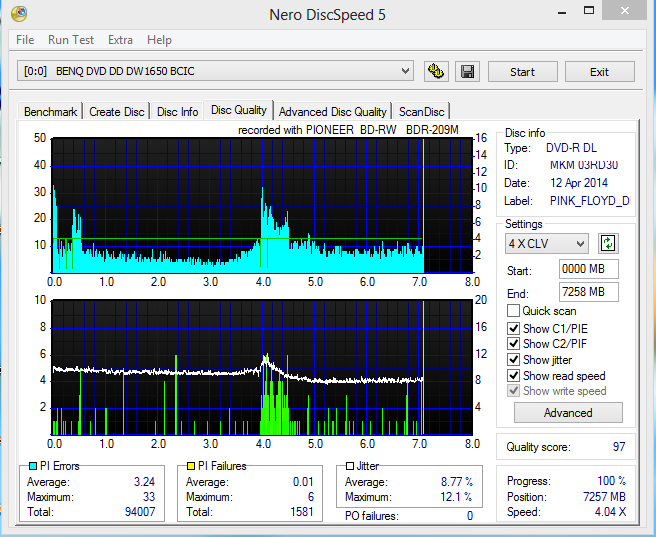Minimize the Nero DiscSpeed window
This screenshot has height=537, width=656.
(562, 11)
